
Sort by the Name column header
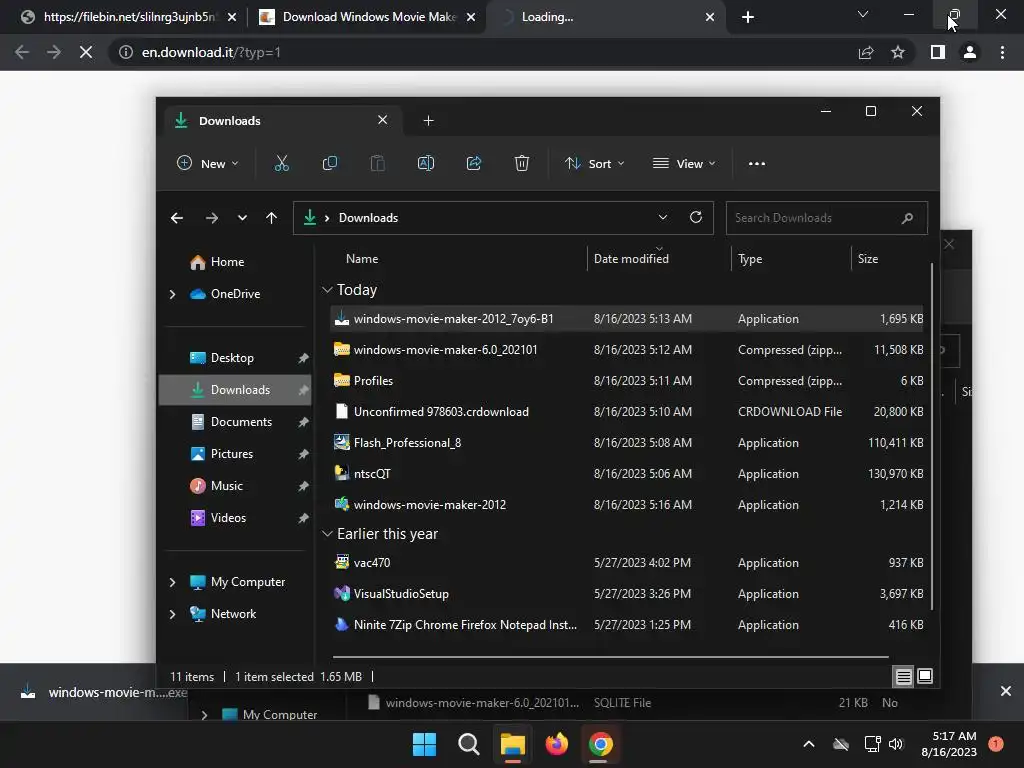(362, 259)
